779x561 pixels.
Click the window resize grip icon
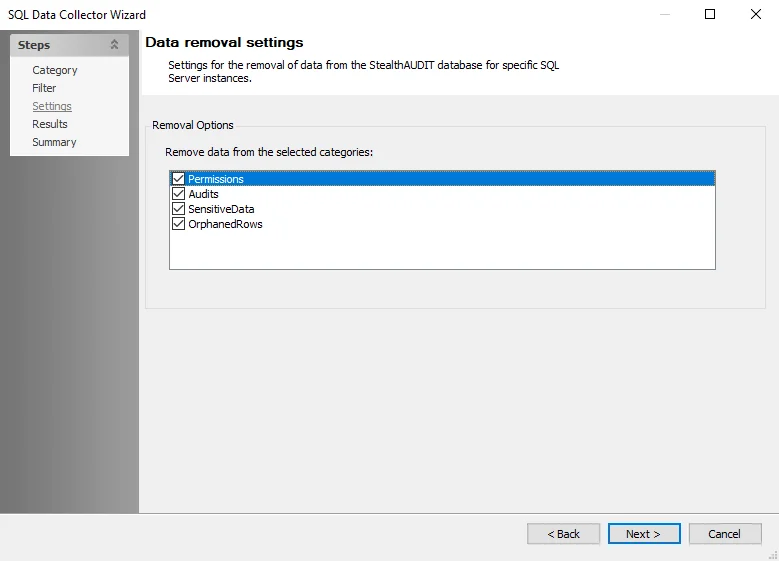click(x=774, y=556)
